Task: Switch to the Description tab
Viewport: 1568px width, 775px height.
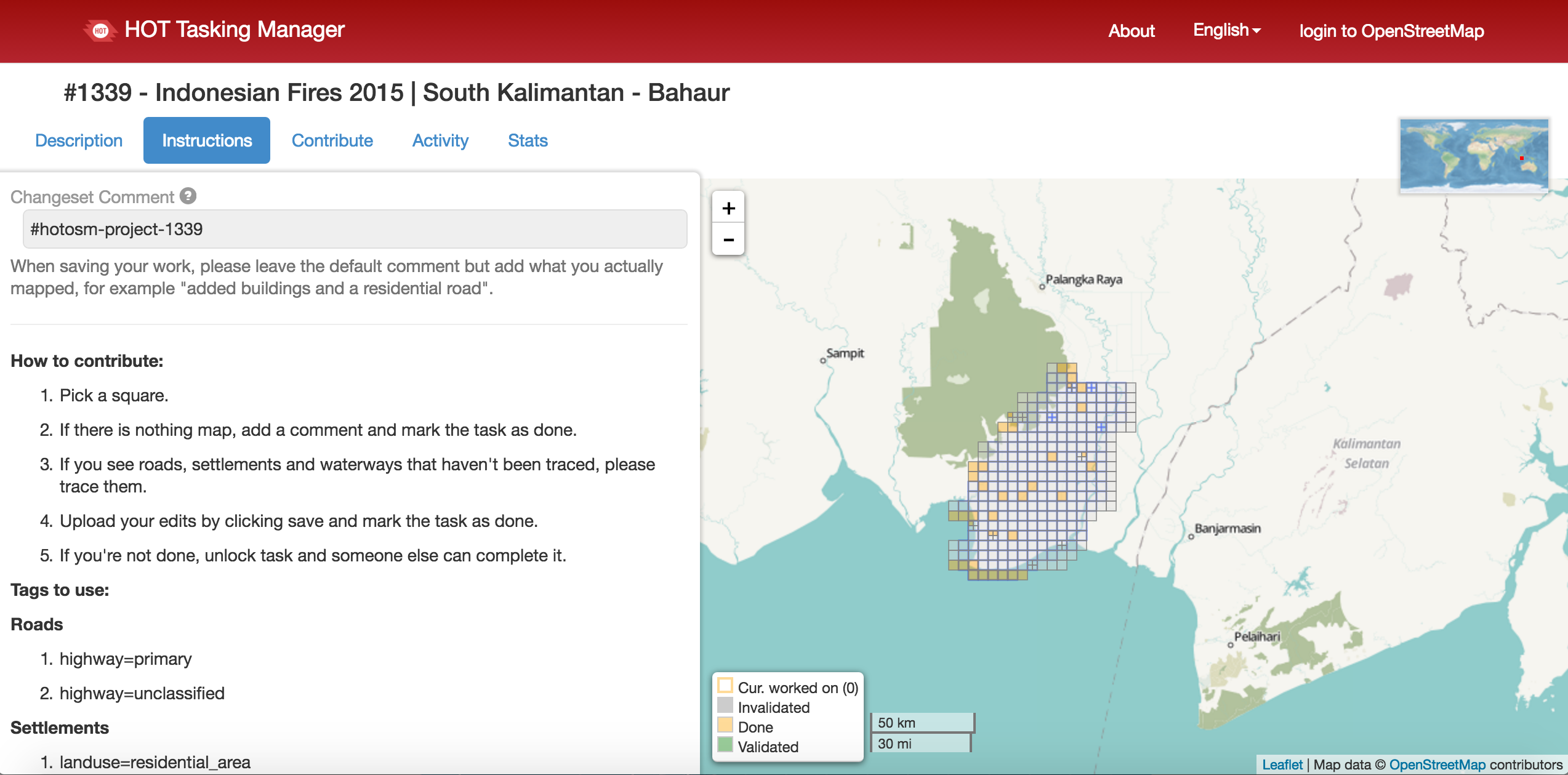Action: [79, 140]
